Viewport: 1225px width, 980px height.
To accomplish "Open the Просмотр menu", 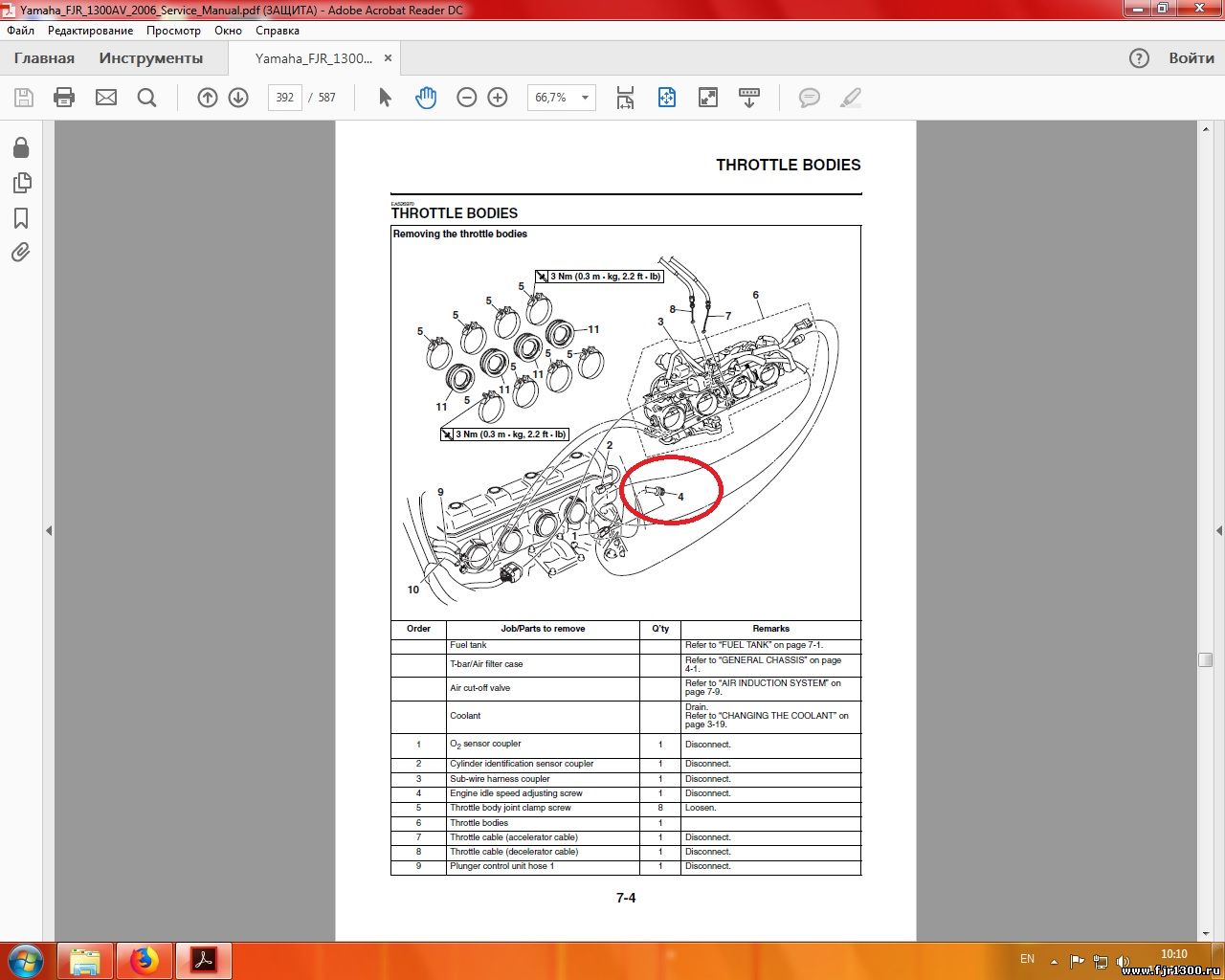I will 173,31.
